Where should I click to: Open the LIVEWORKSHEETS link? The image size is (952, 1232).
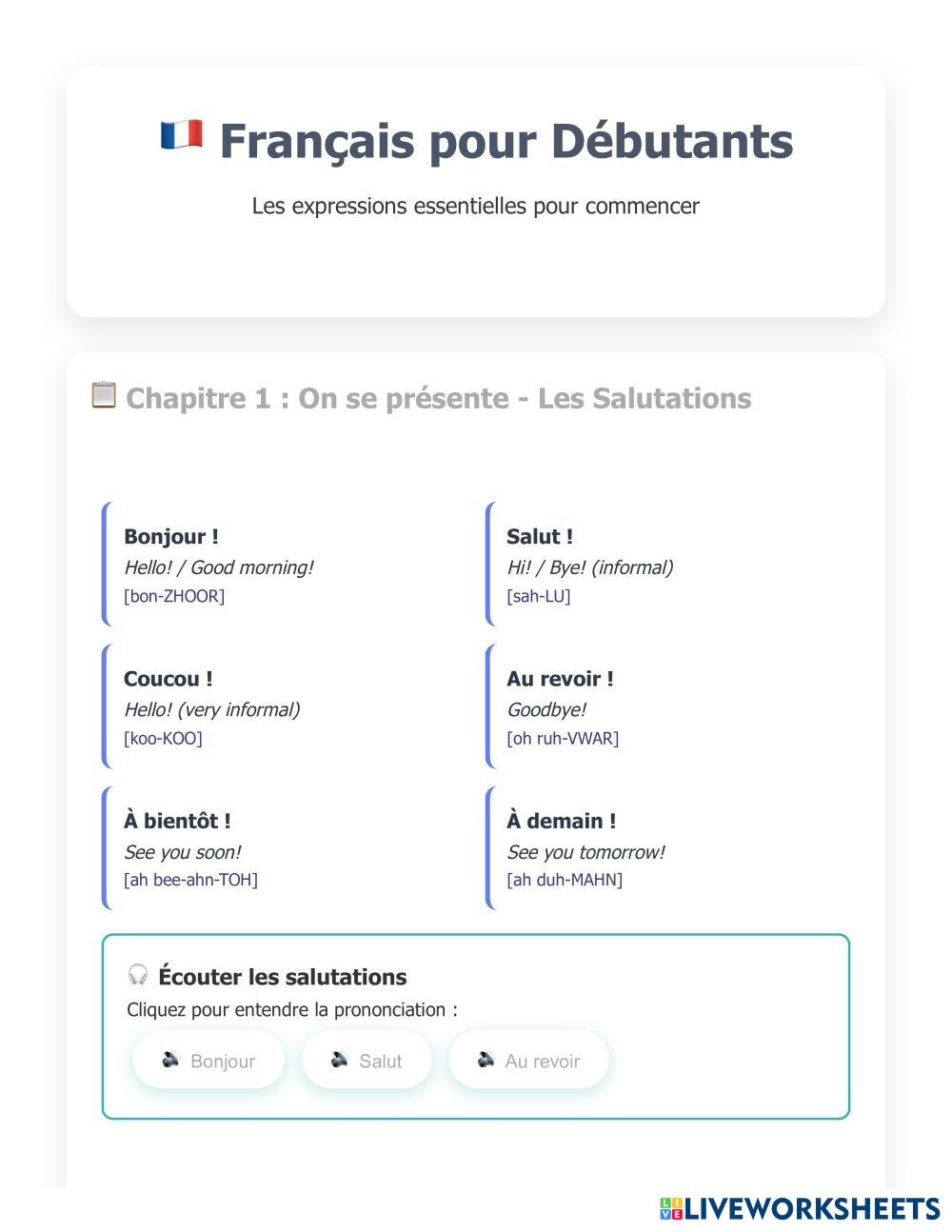[x=811, y=1209]
